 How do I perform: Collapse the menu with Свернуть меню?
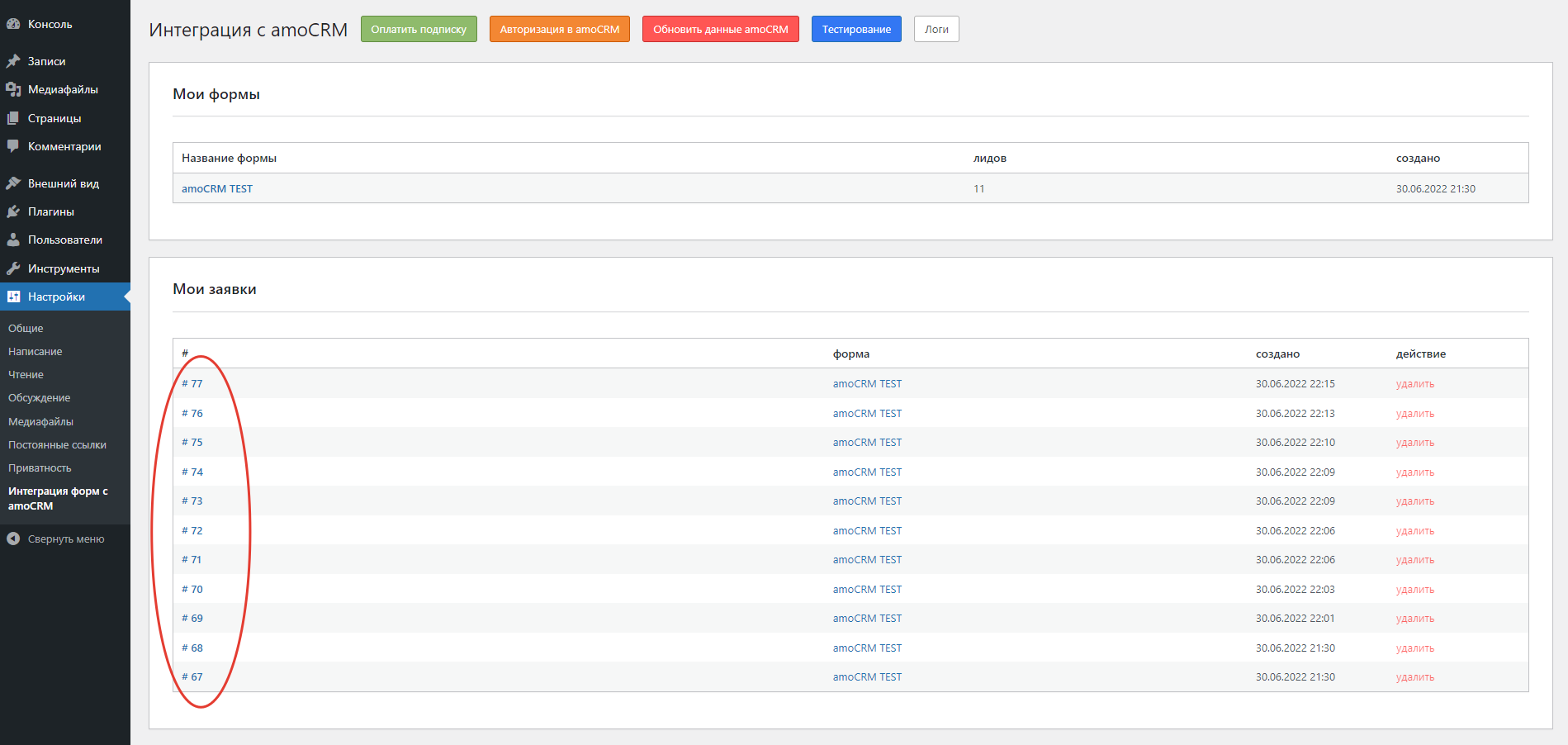click(66, 539)
